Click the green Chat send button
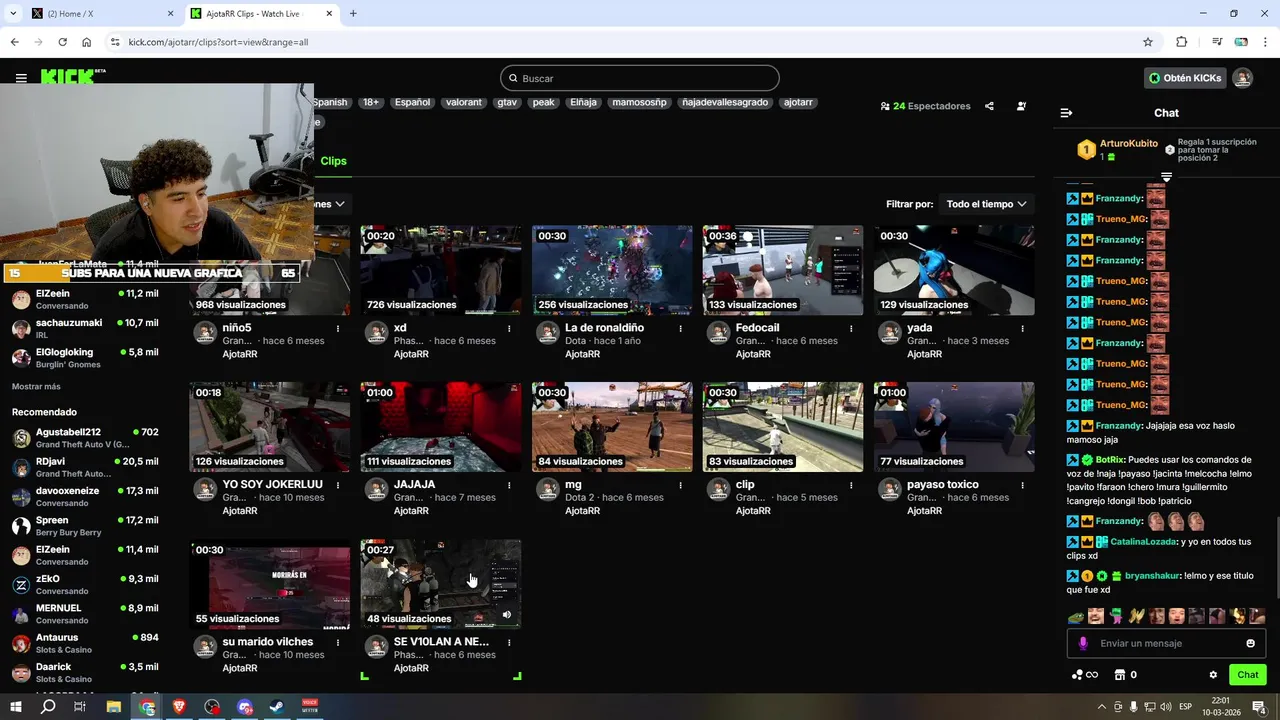Screen dimensions: 1280x720 point(1247,675)
